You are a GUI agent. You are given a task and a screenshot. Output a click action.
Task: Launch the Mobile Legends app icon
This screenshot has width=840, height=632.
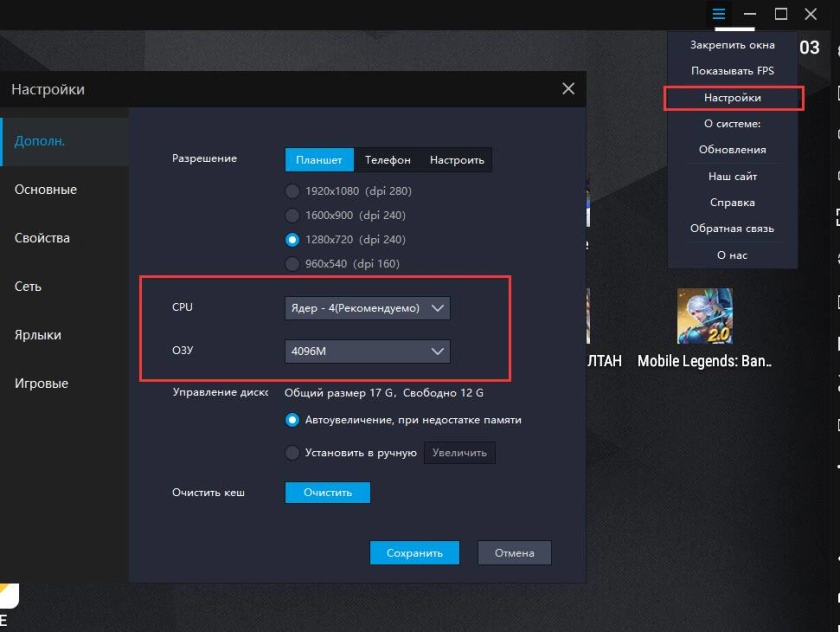tap(704, 316)
